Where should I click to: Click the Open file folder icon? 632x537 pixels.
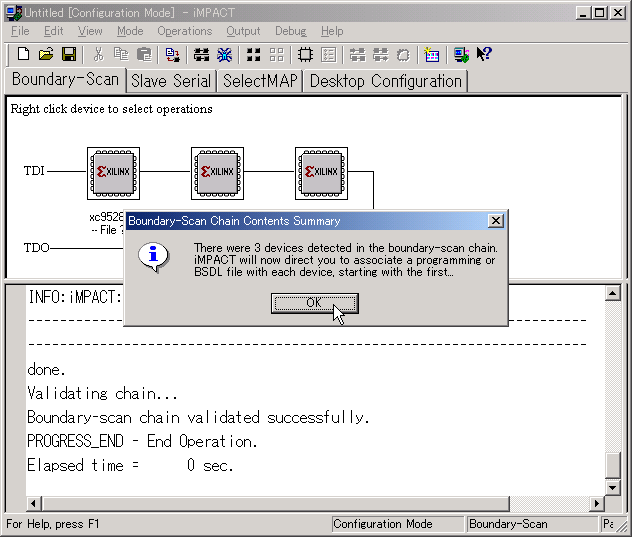coord(46,54)
